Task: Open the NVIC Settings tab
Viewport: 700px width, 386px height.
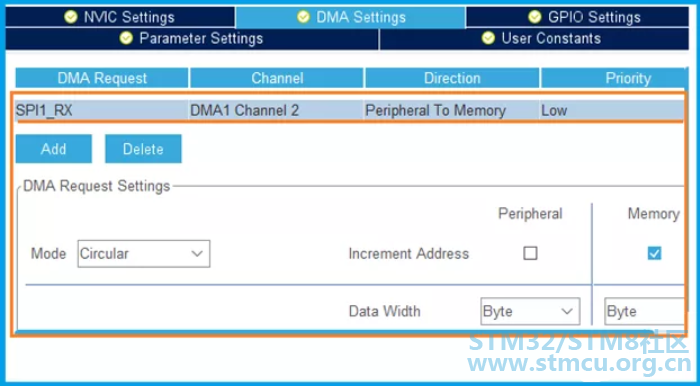Action: click(x=120, y=17)
